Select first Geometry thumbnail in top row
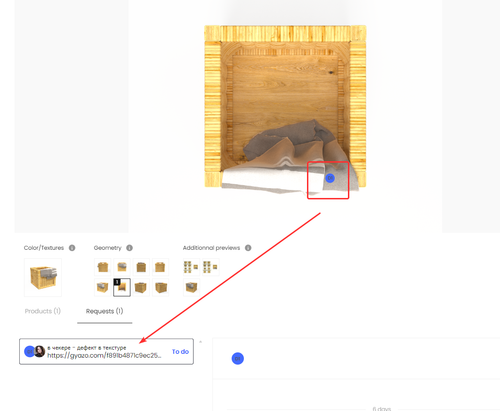500x411 pixels. coord(103,267)
